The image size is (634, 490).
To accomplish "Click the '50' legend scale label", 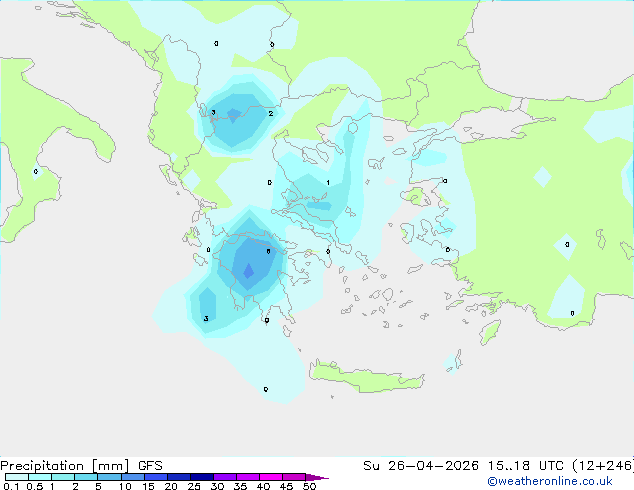I will click(309, 486).
